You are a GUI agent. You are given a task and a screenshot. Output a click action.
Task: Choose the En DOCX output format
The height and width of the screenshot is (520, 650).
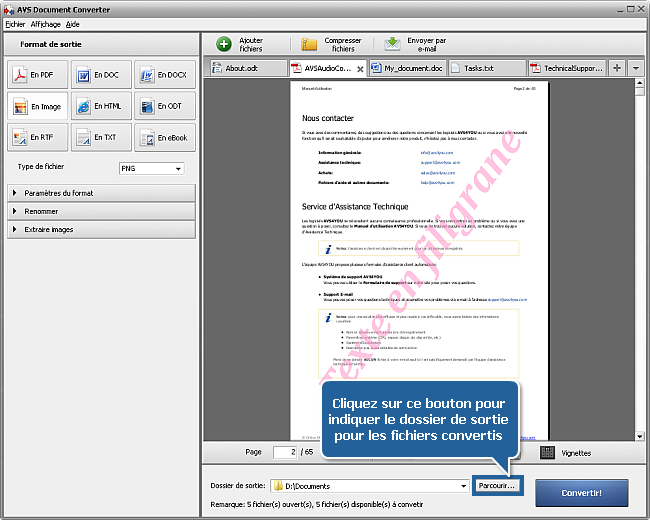pyautogui.click(x=165, y=75)
